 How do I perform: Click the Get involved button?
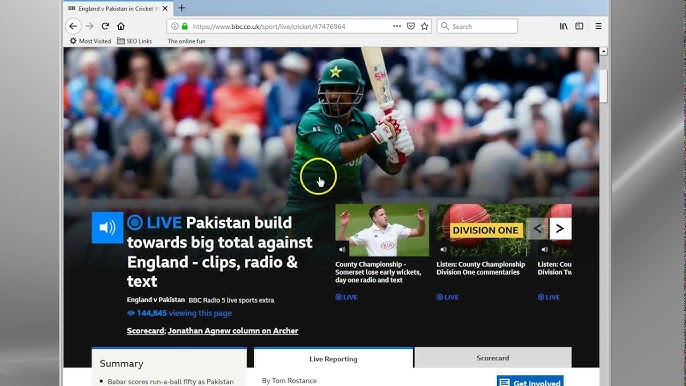pyautogui.click(x=530, y=381)
